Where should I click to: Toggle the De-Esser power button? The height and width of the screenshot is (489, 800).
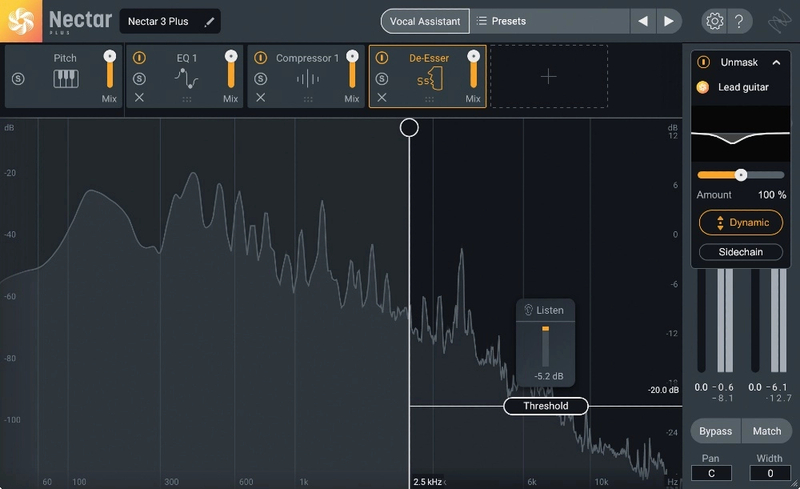click(x=382, y=58)
